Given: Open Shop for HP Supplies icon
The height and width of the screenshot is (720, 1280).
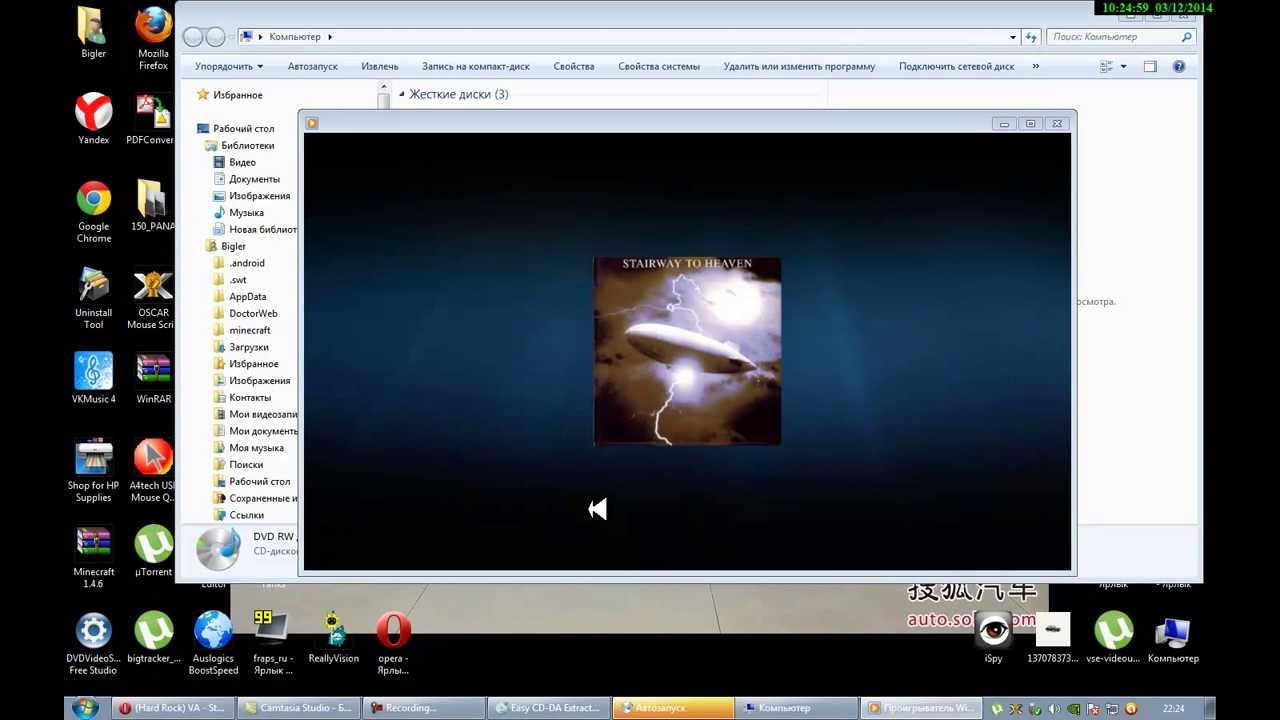Looking at the screenshot, I should [94, 470].
